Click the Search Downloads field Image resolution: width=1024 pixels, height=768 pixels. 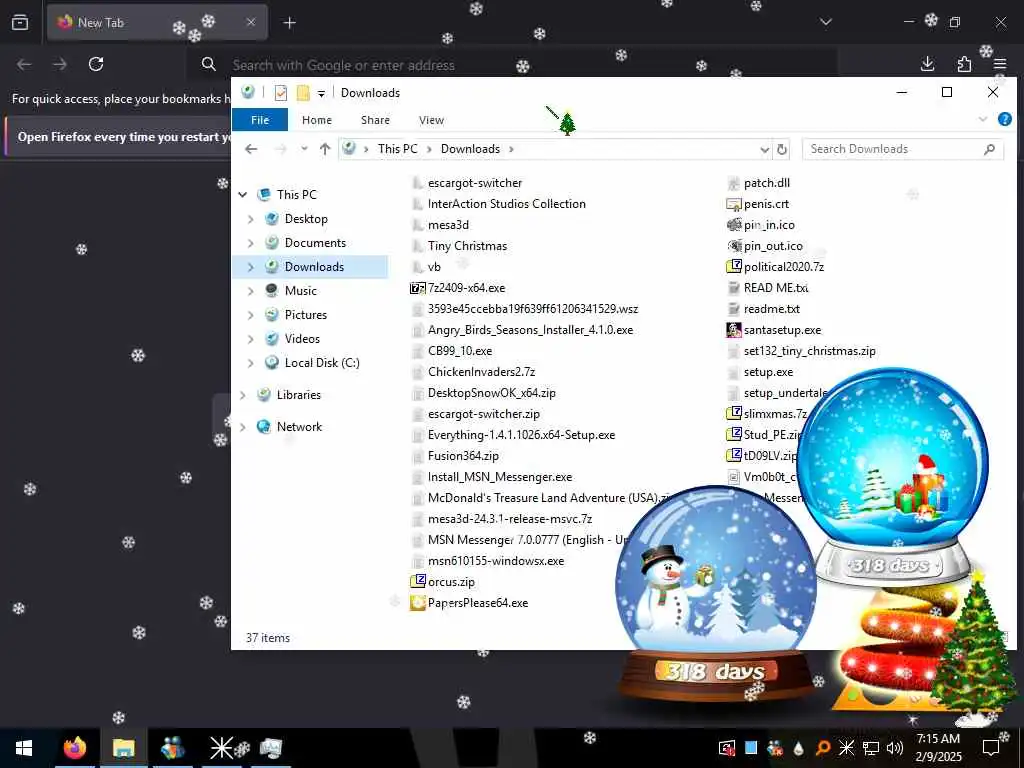(903, 149)
